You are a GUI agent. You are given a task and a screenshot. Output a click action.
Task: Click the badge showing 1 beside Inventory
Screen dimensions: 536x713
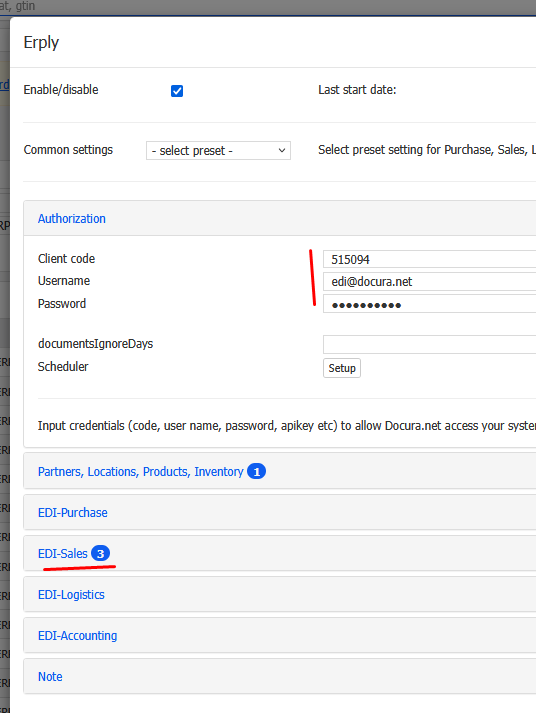coord(256,472)
